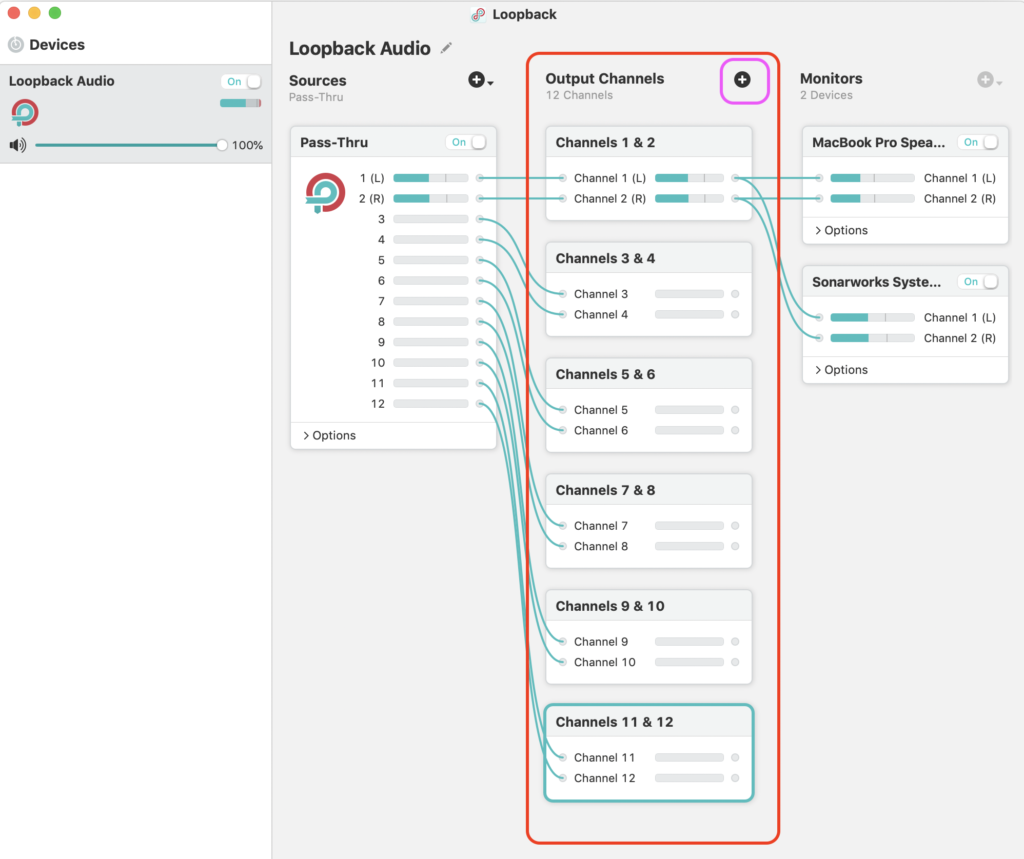The image size is (1024, 859).
Task: Click the output connector dot of Channel 1 (L)
Action: coord(735,178)
